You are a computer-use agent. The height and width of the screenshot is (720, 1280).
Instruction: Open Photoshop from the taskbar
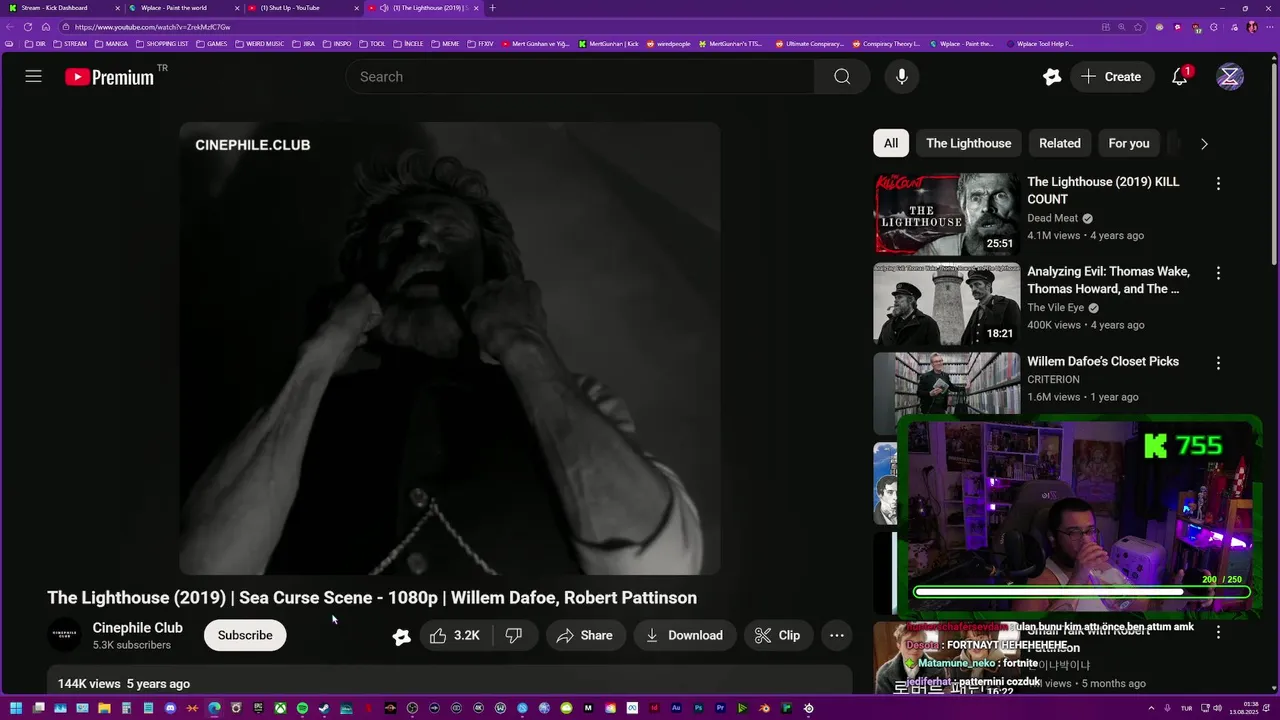point(699,708)
